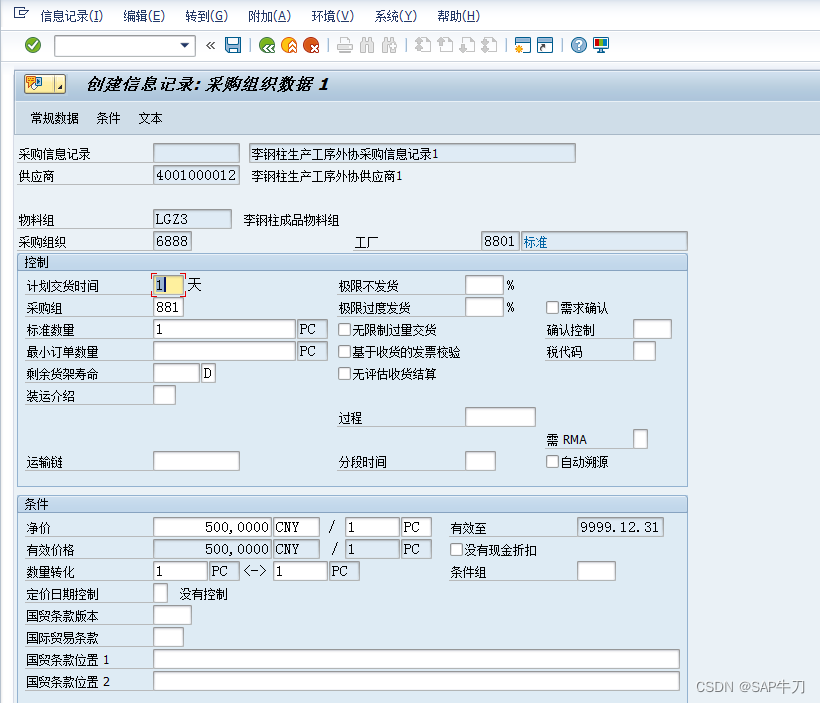Click the First Page icon

click(x=423, y=46)
